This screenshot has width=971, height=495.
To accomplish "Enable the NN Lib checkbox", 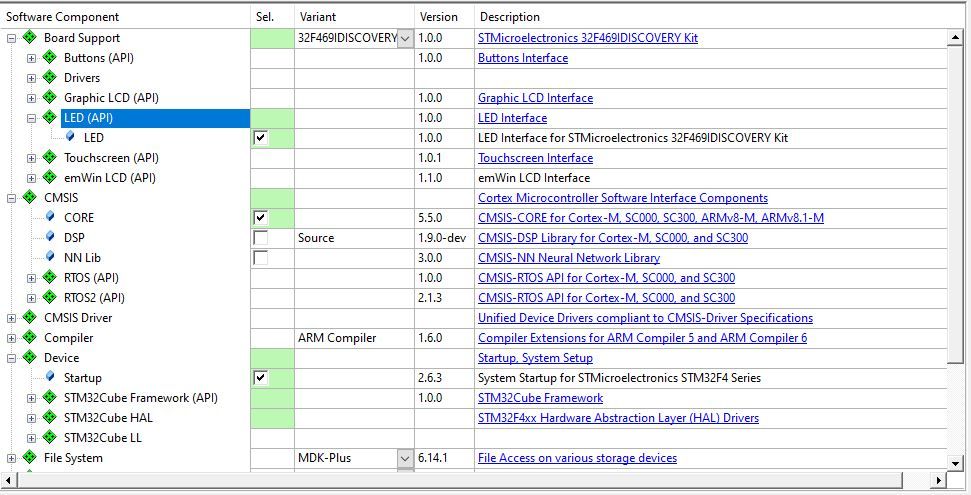I will point(261,258).
